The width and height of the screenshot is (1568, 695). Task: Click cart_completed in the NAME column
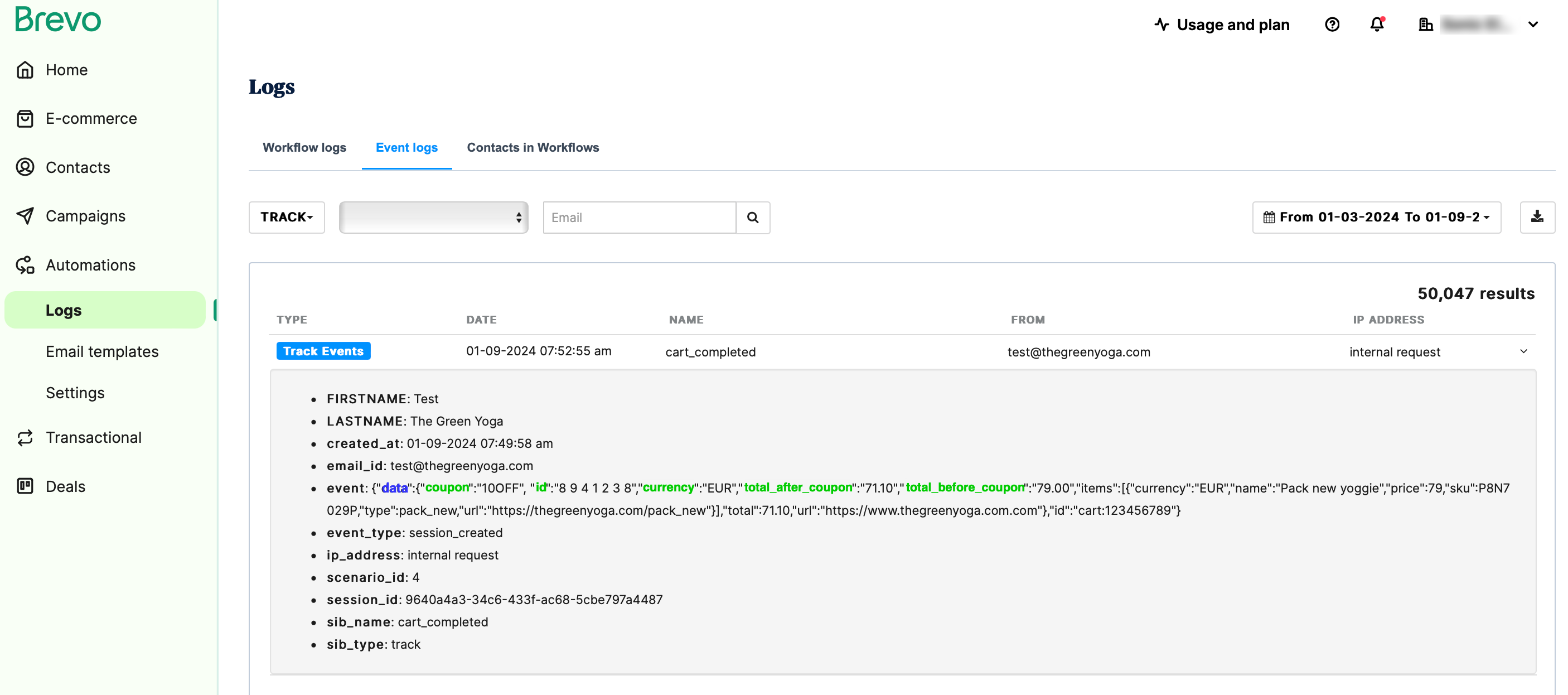point(710,352)
